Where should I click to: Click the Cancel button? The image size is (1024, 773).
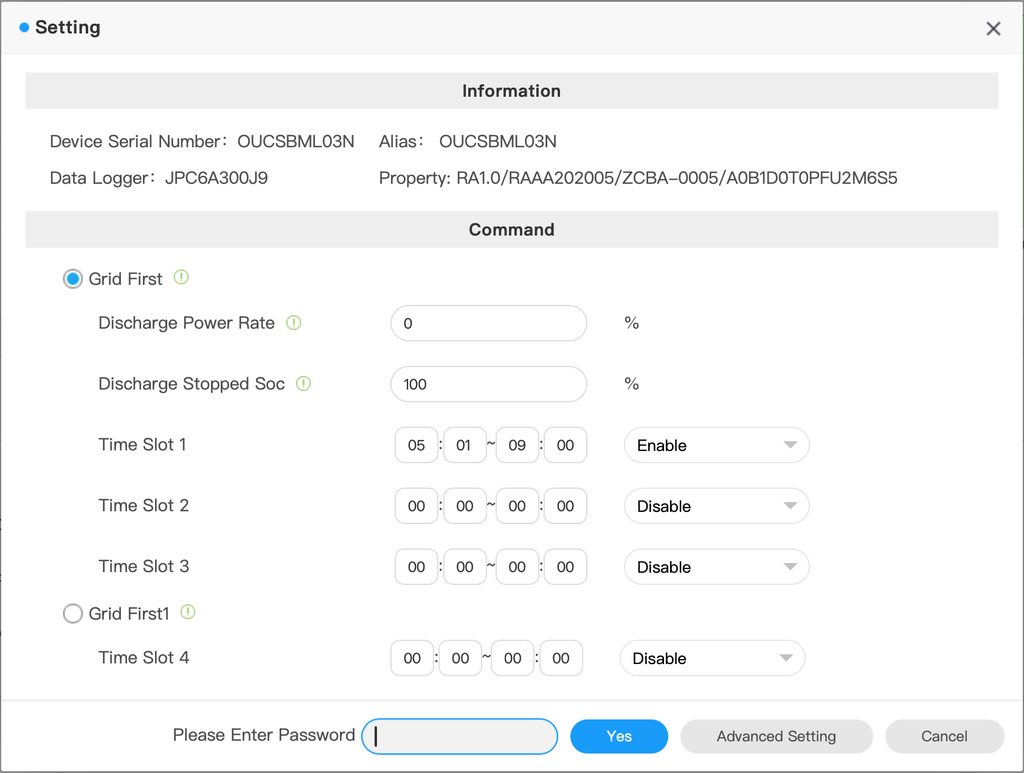[944, 736]
